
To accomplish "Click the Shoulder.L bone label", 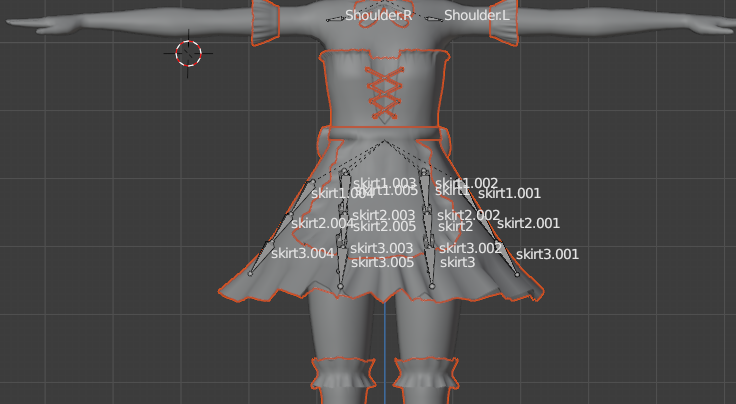I will tap(476, 15).
